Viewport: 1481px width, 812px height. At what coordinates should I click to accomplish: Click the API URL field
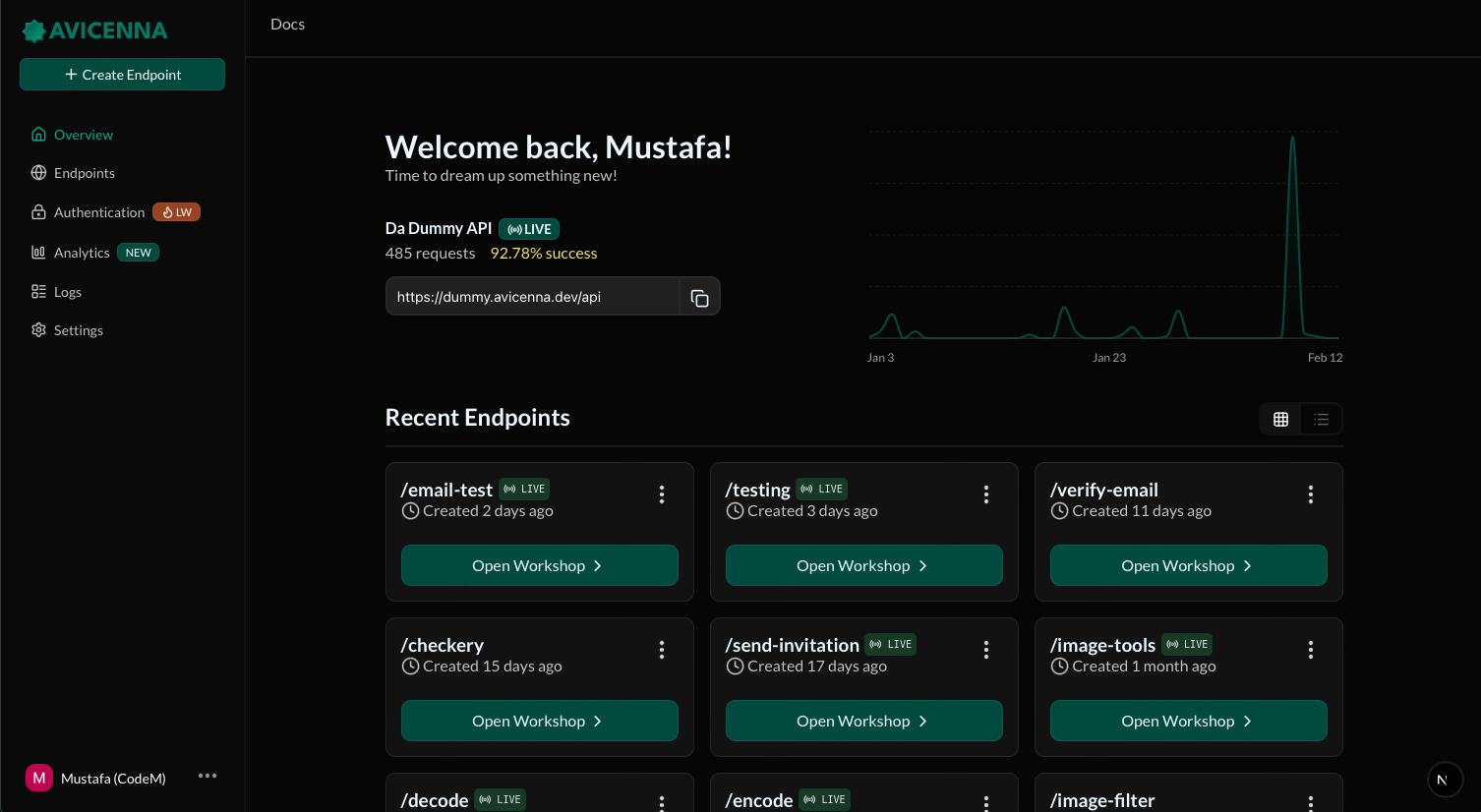(532, 297)
